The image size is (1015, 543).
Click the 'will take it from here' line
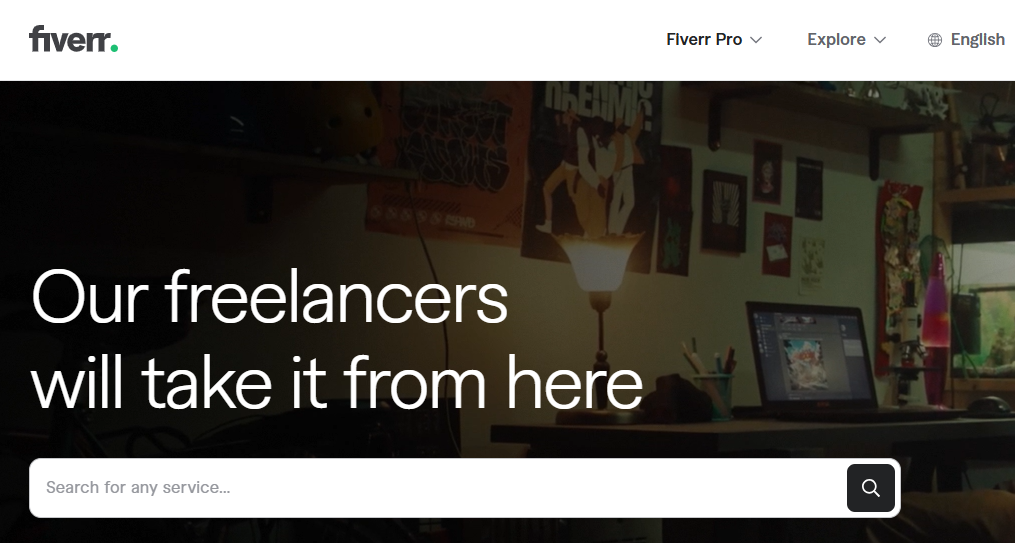337,383
